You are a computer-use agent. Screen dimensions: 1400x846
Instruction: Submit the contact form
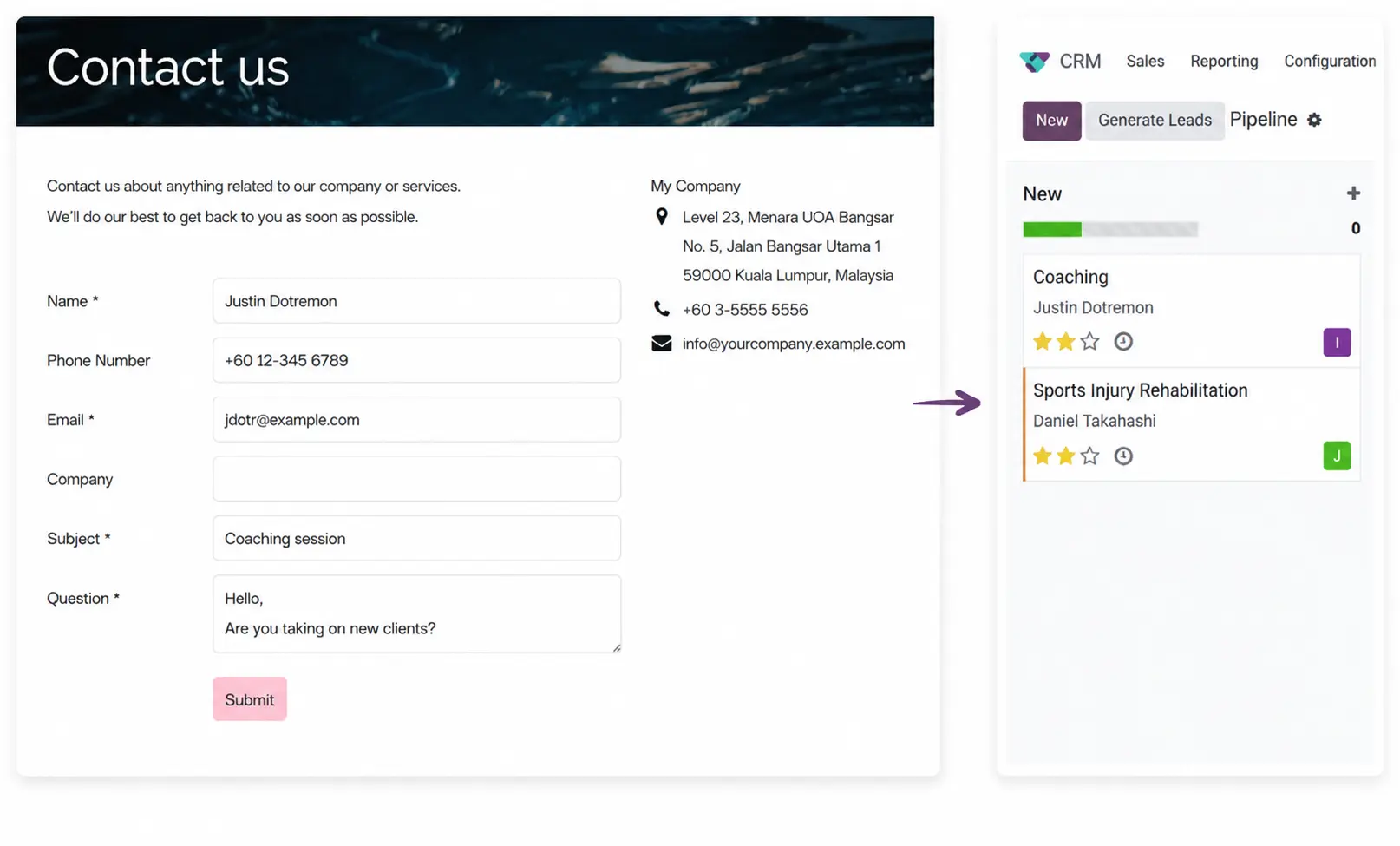click(250, 699)
